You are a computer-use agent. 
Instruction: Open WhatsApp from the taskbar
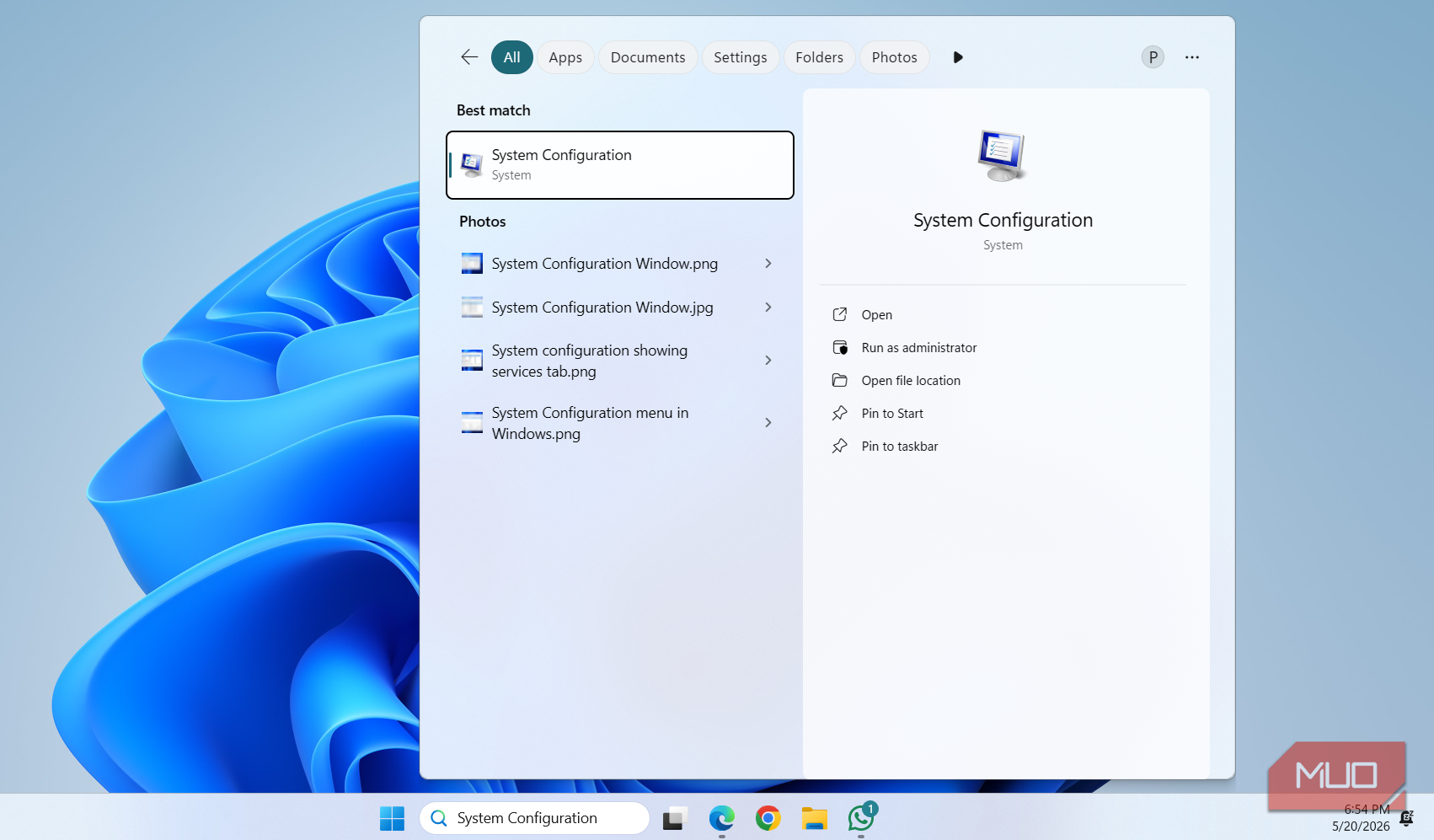861,818
